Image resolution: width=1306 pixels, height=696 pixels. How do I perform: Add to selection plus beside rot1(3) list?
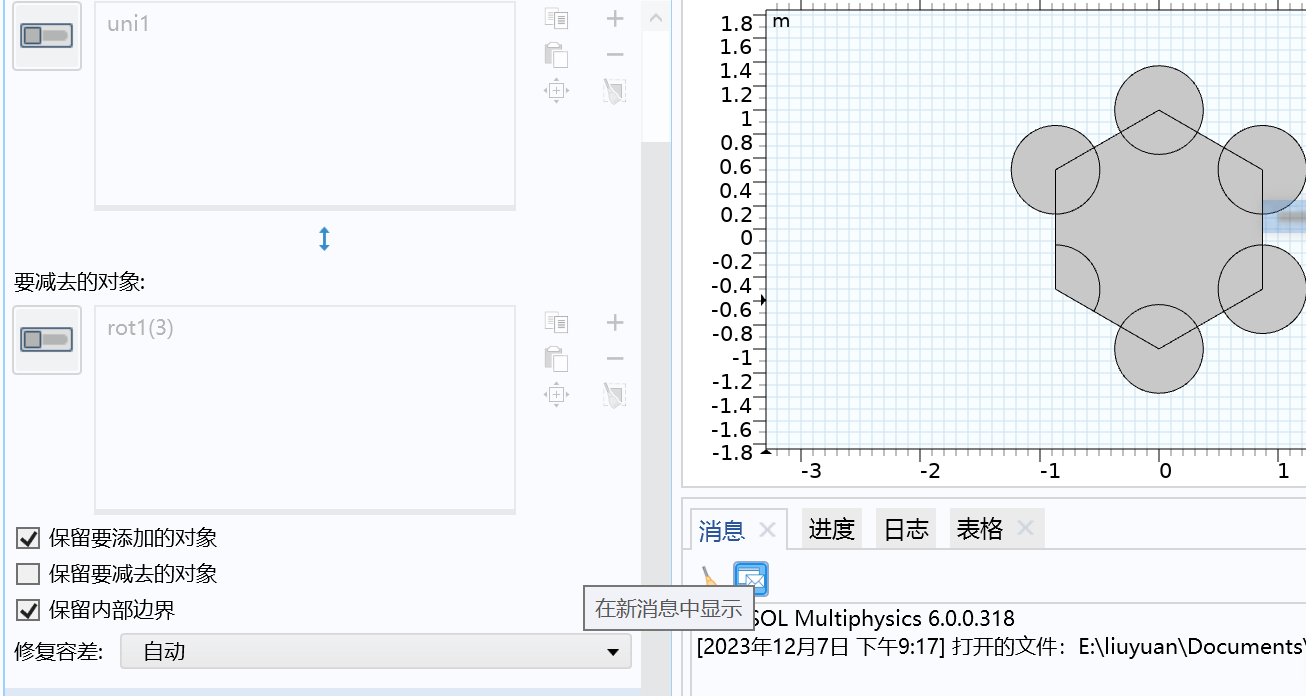pos(615,322)
